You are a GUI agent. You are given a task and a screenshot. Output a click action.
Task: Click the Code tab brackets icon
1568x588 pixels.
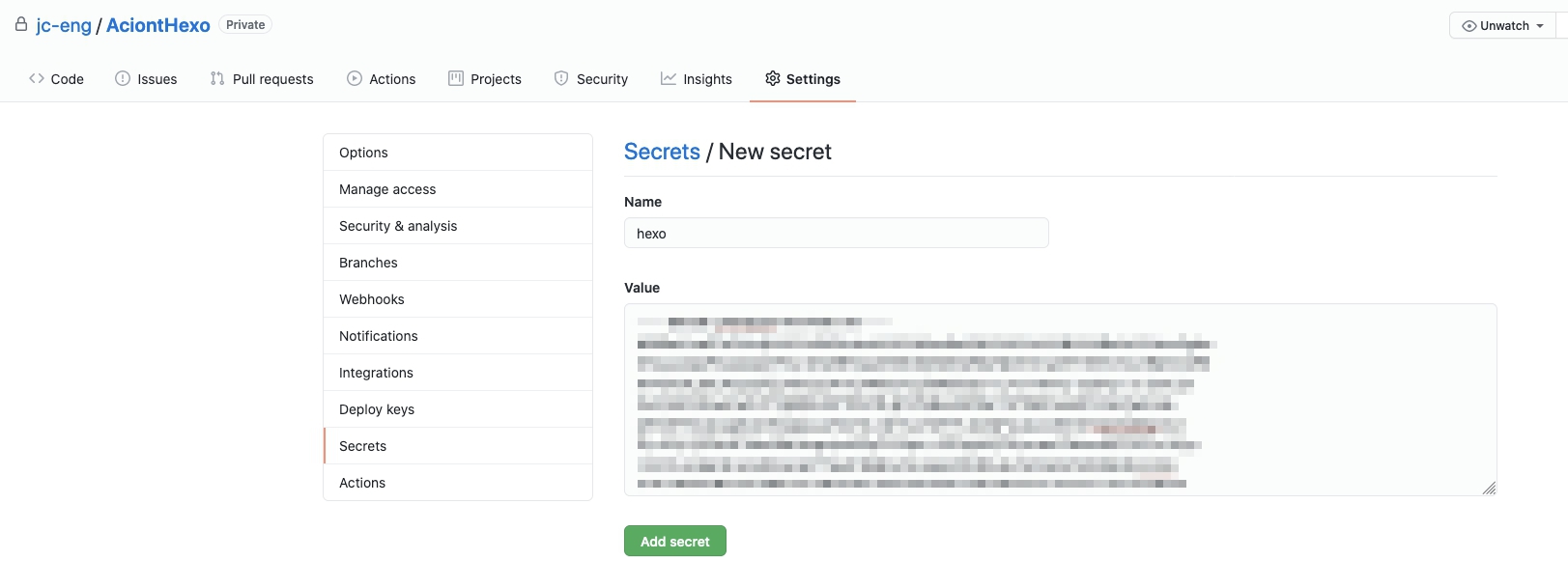click(37, 78)
